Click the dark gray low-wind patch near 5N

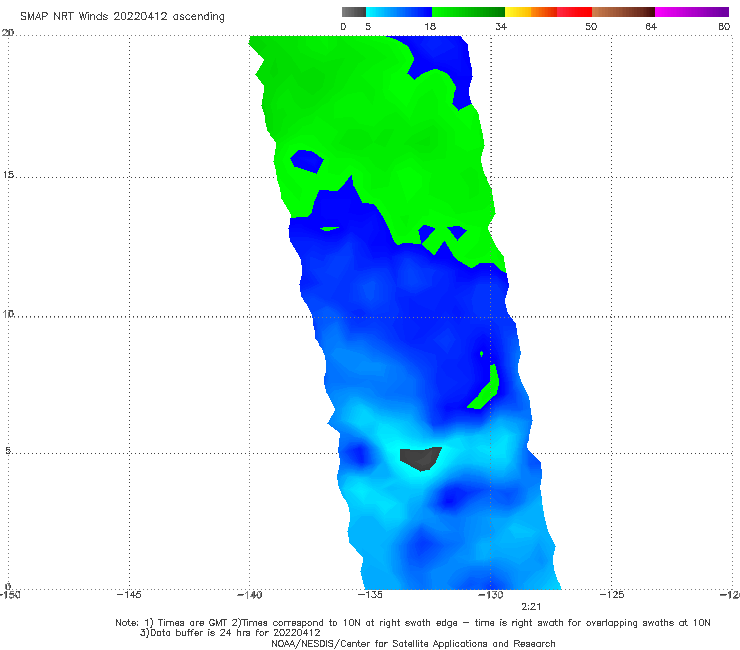(x=420, y=458)
